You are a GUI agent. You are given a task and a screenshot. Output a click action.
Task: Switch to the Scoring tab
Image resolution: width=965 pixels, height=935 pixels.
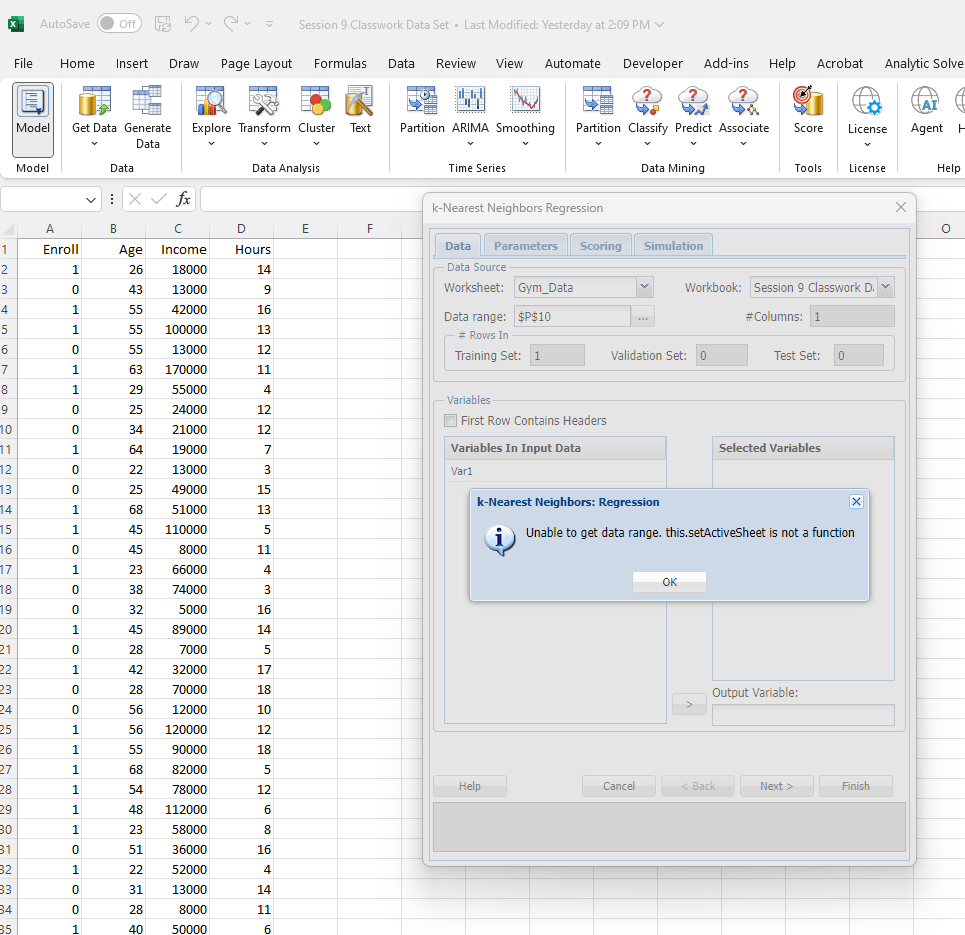[601, 246]
